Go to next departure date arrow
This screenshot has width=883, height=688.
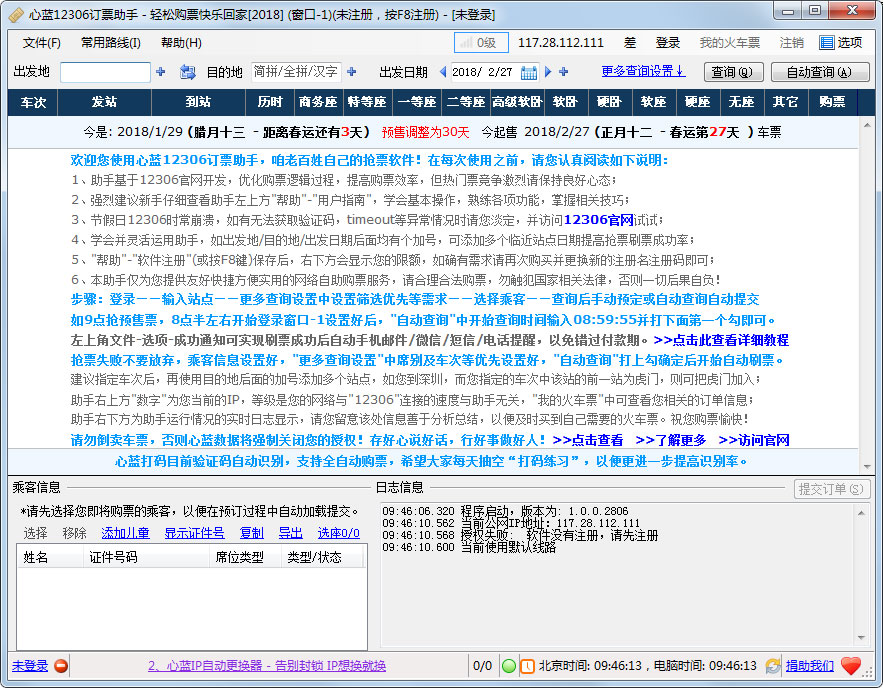point(548,72)
